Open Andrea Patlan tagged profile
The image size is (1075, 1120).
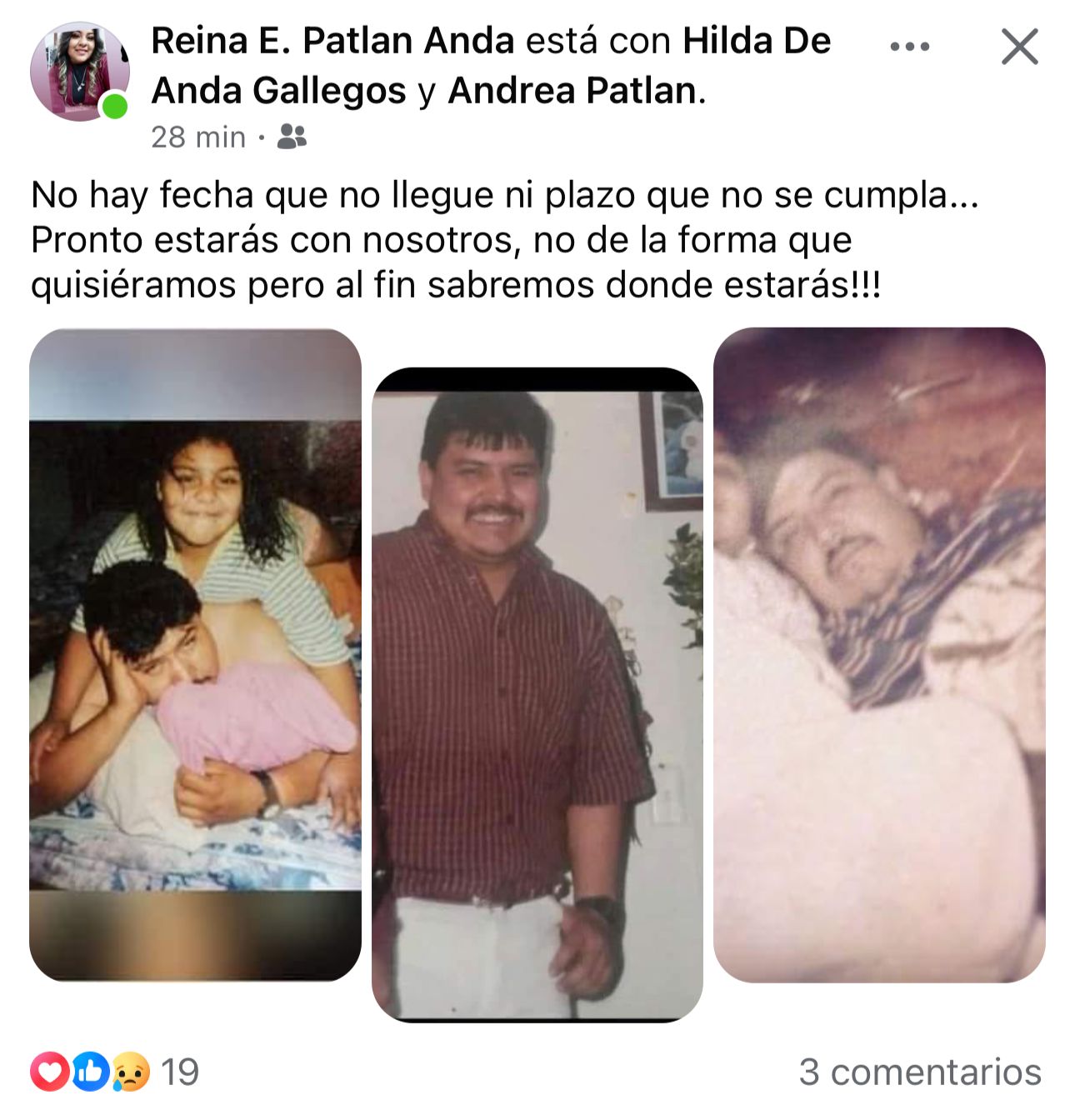click(x=572, y=91)
